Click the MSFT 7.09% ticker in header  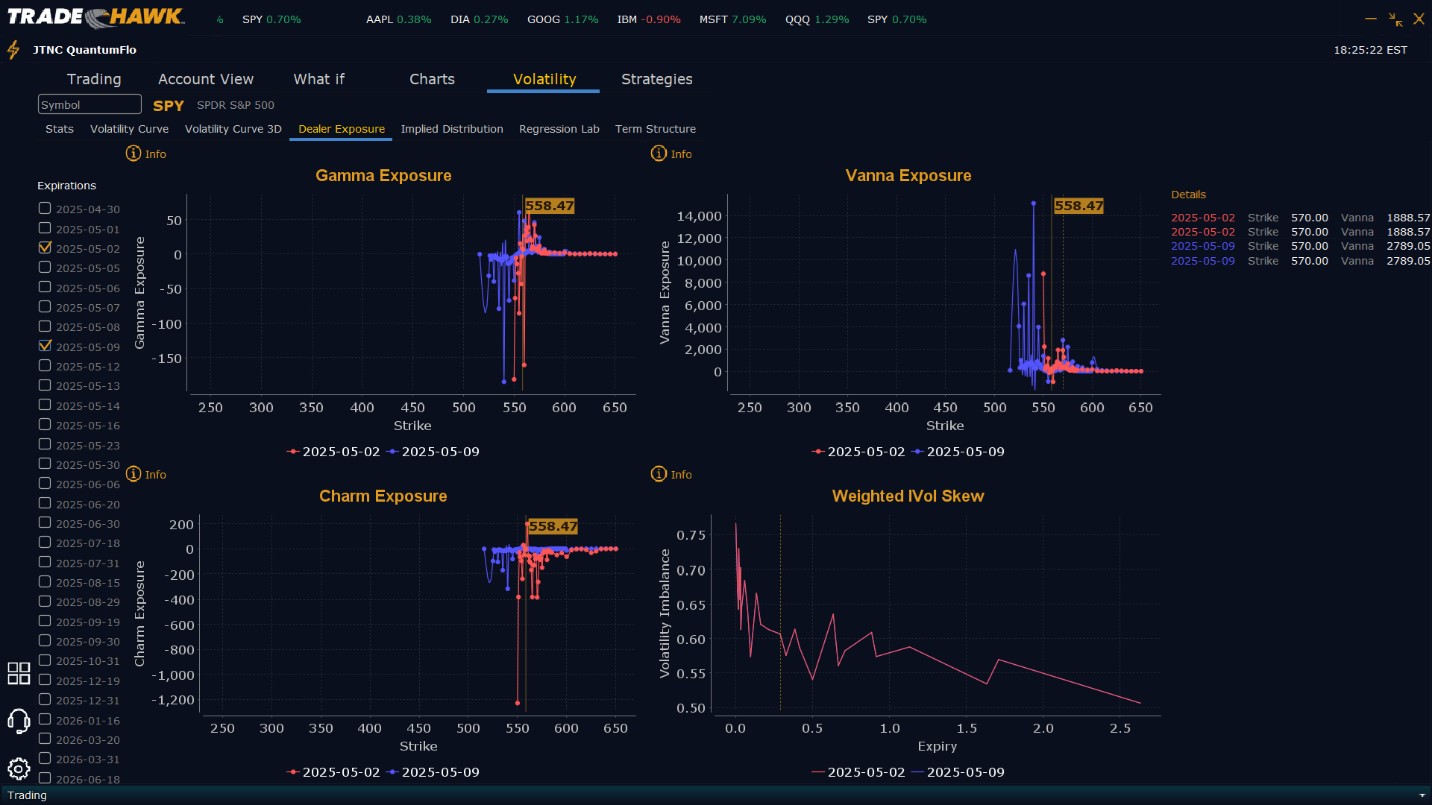click(733, 19)
